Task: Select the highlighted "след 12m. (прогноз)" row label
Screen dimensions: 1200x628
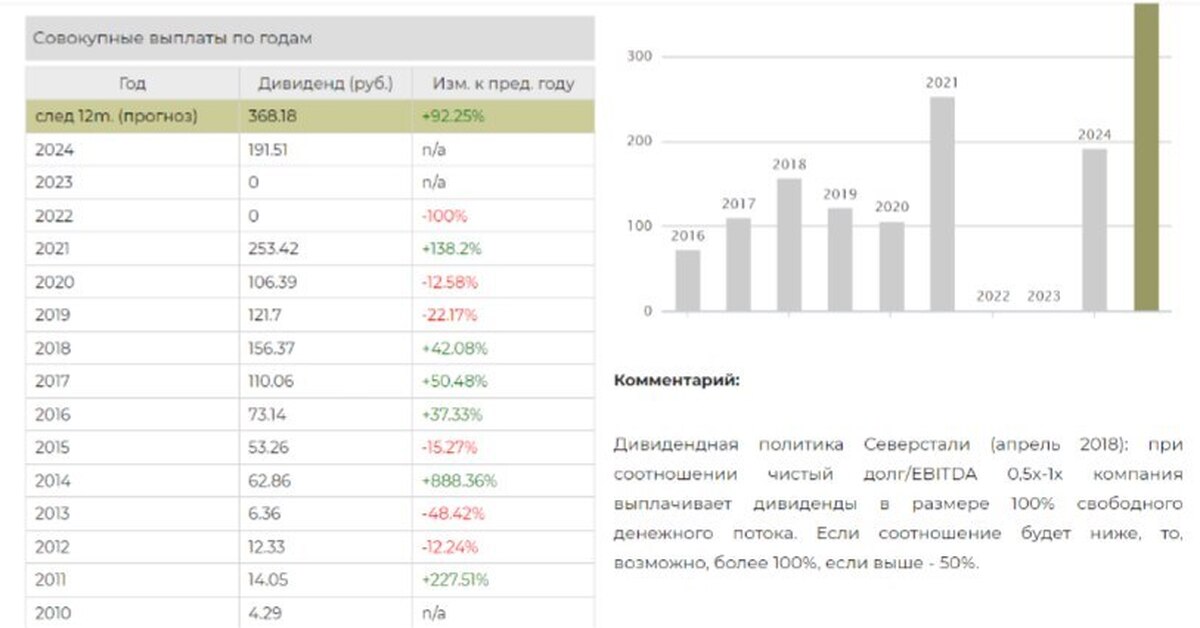Action: [x=116, y=116]
